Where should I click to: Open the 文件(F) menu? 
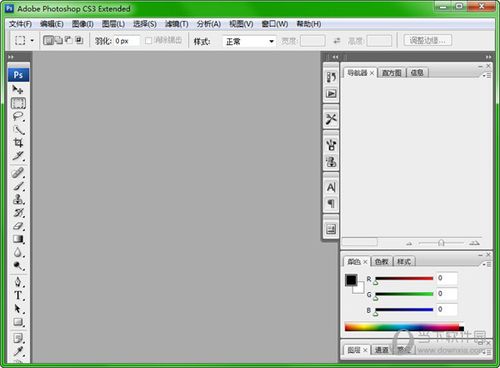pyautogui.click(x=20, y=24)
